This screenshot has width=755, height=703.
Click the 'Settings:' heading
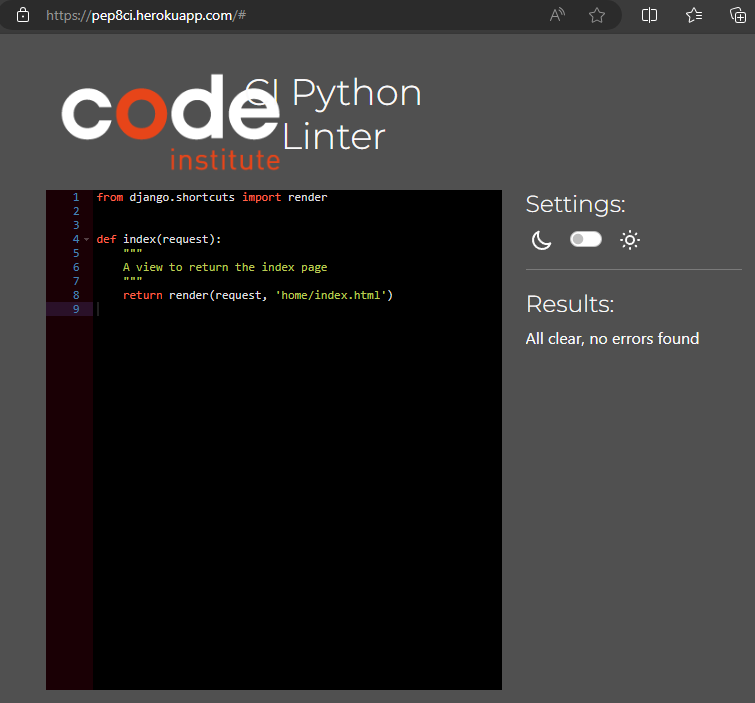pos(575,205)
